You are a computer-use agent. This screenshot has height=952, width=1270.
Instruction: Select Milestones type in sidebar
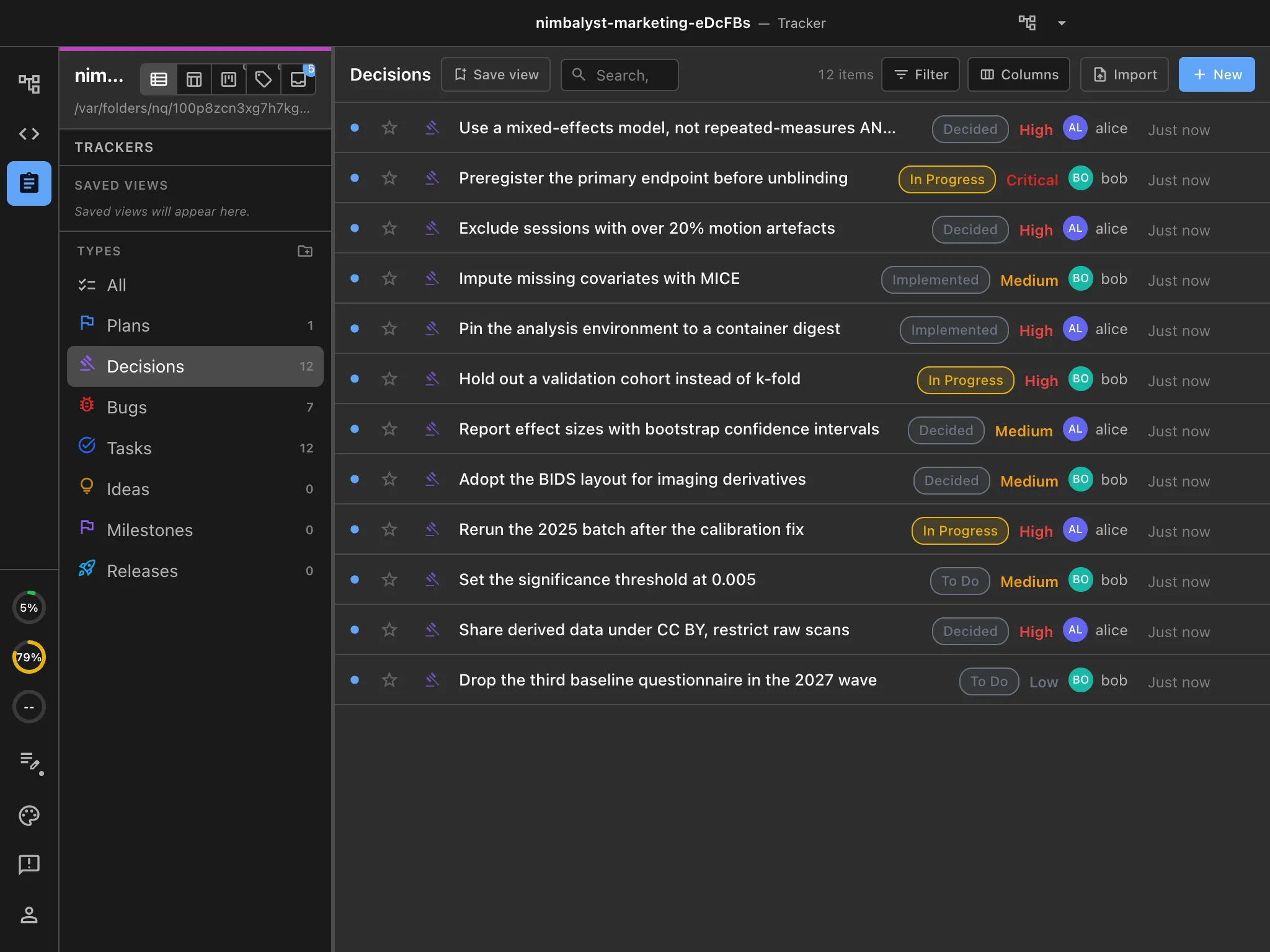195,530
